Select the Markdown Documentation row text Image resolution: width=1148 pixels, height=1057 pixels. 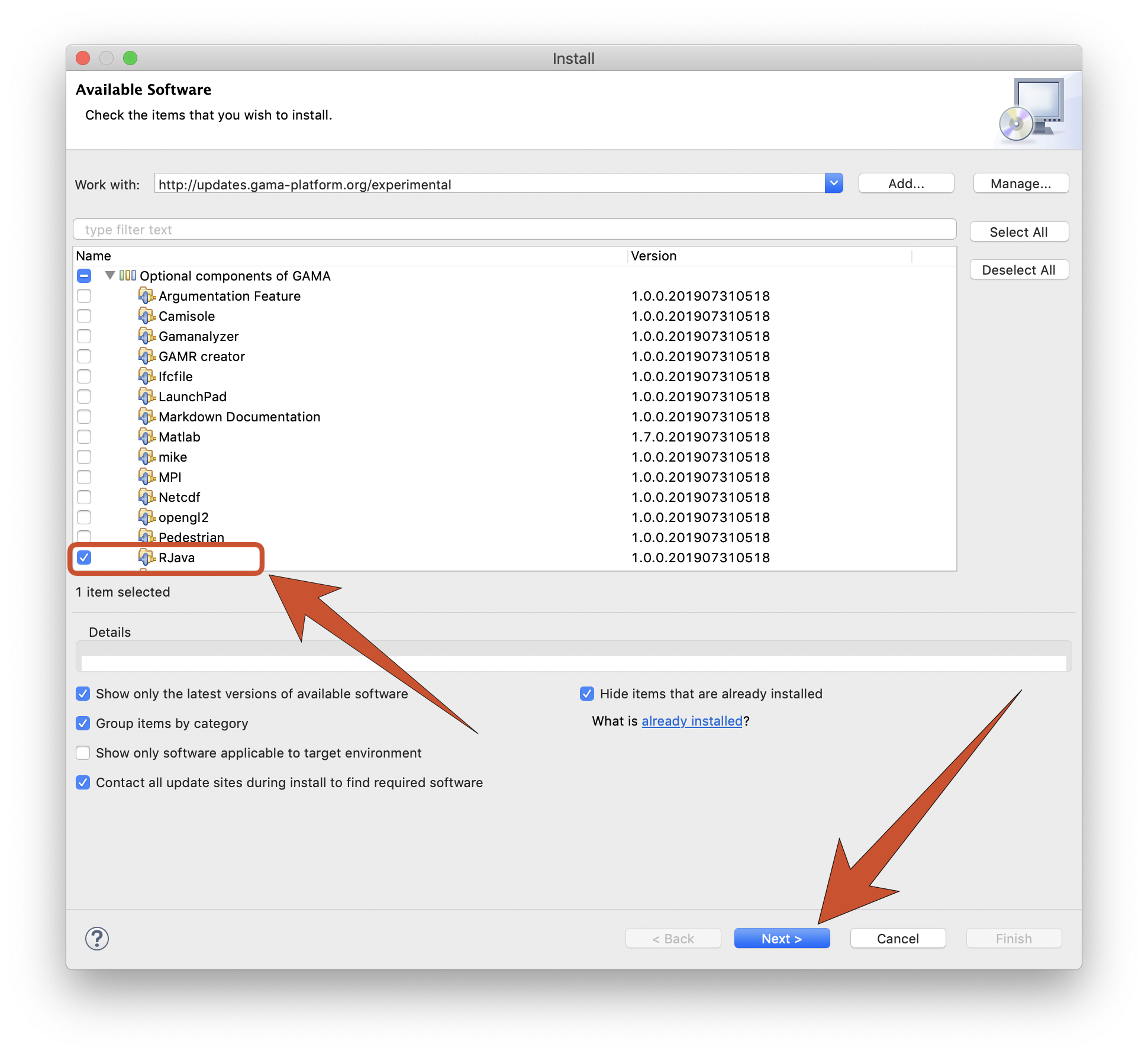[239, 417]
